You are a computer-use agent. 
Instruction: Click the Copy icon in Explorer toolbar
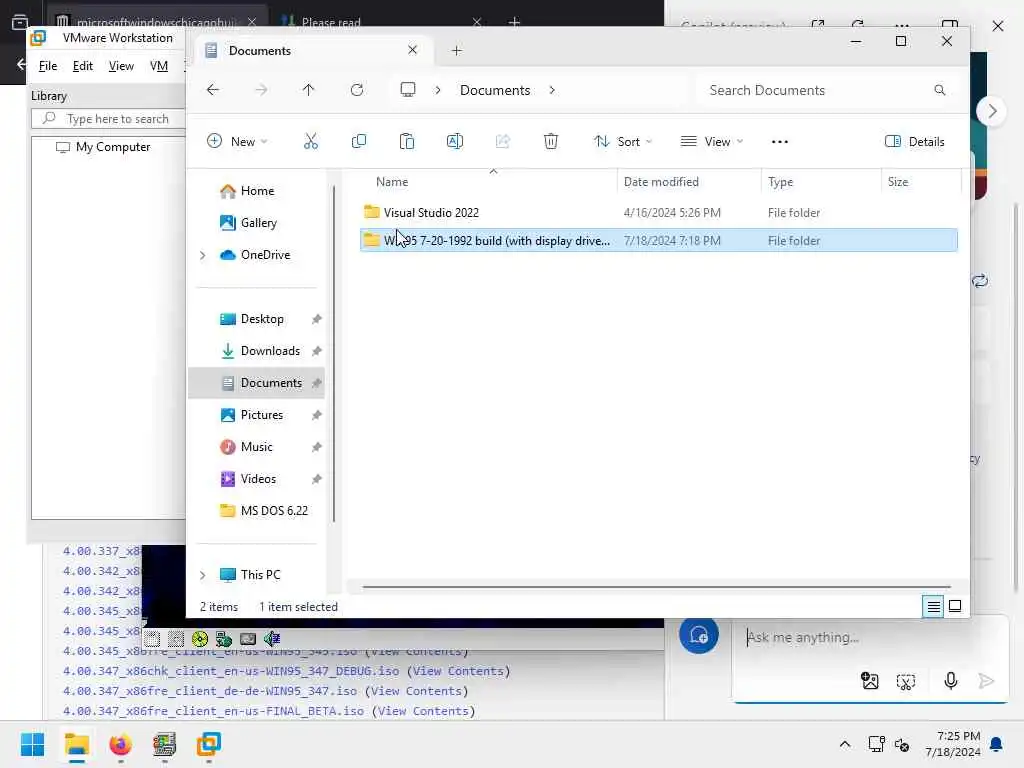pyautogui.click(x=359, y=141)
